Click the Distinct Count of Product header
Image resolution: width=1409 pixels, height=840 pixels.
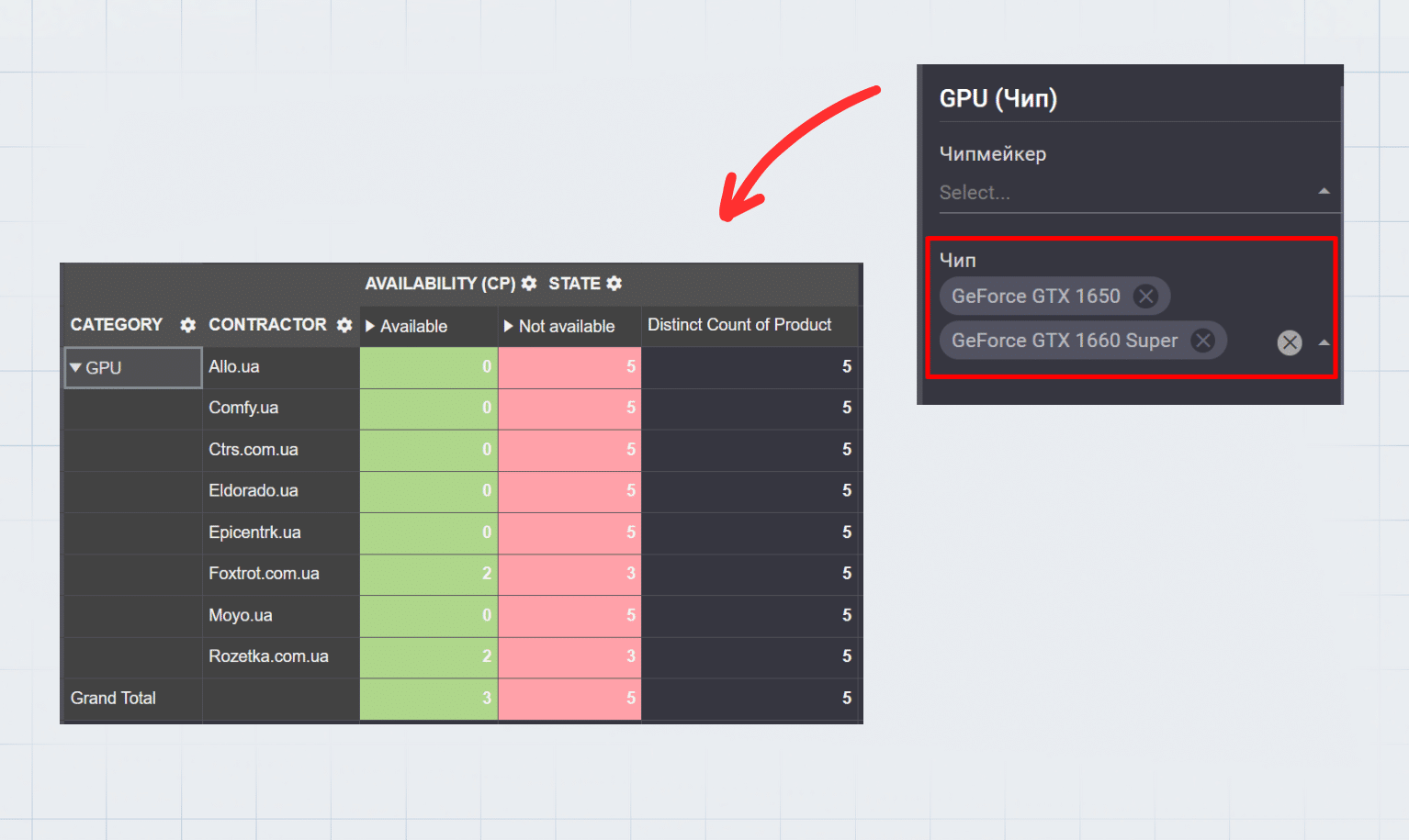coord(739,325)
